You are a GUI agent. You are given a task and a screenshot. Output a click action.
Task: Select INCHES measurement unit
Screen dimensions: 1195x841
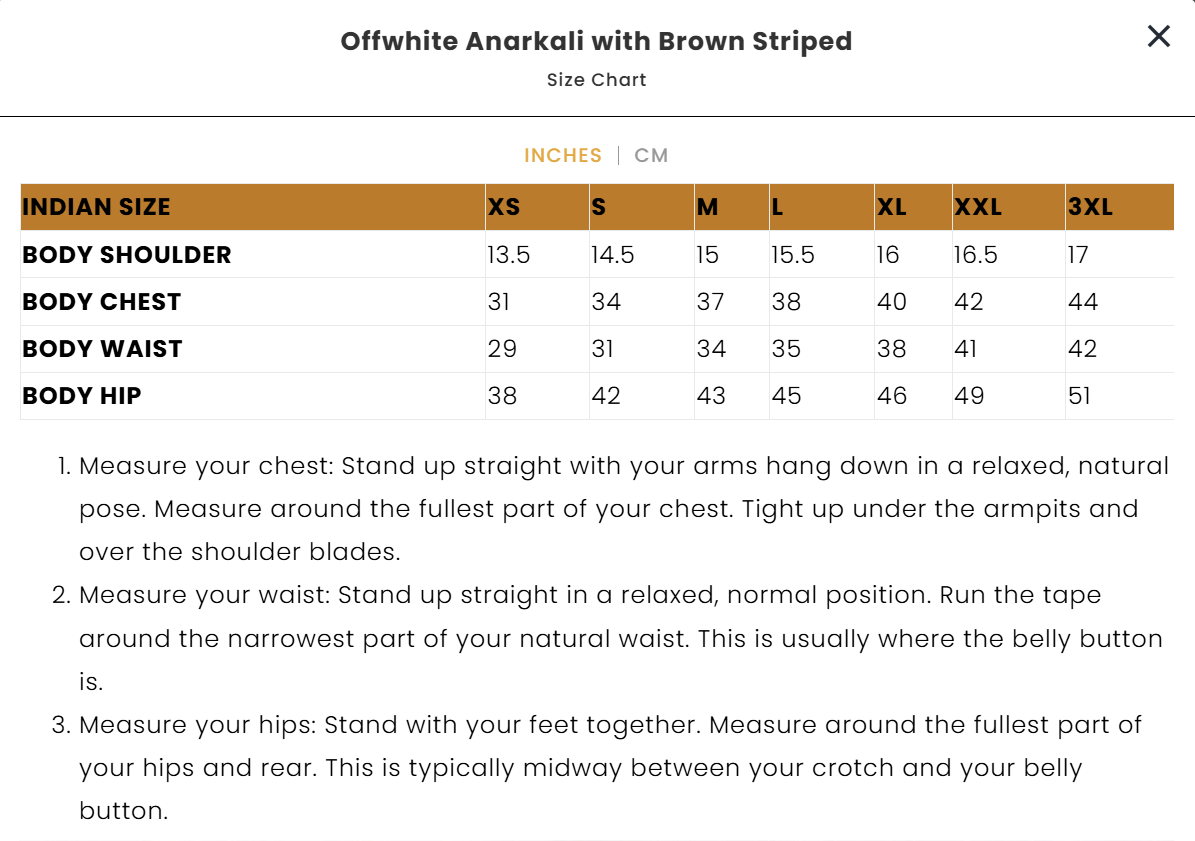coord(562,155)
